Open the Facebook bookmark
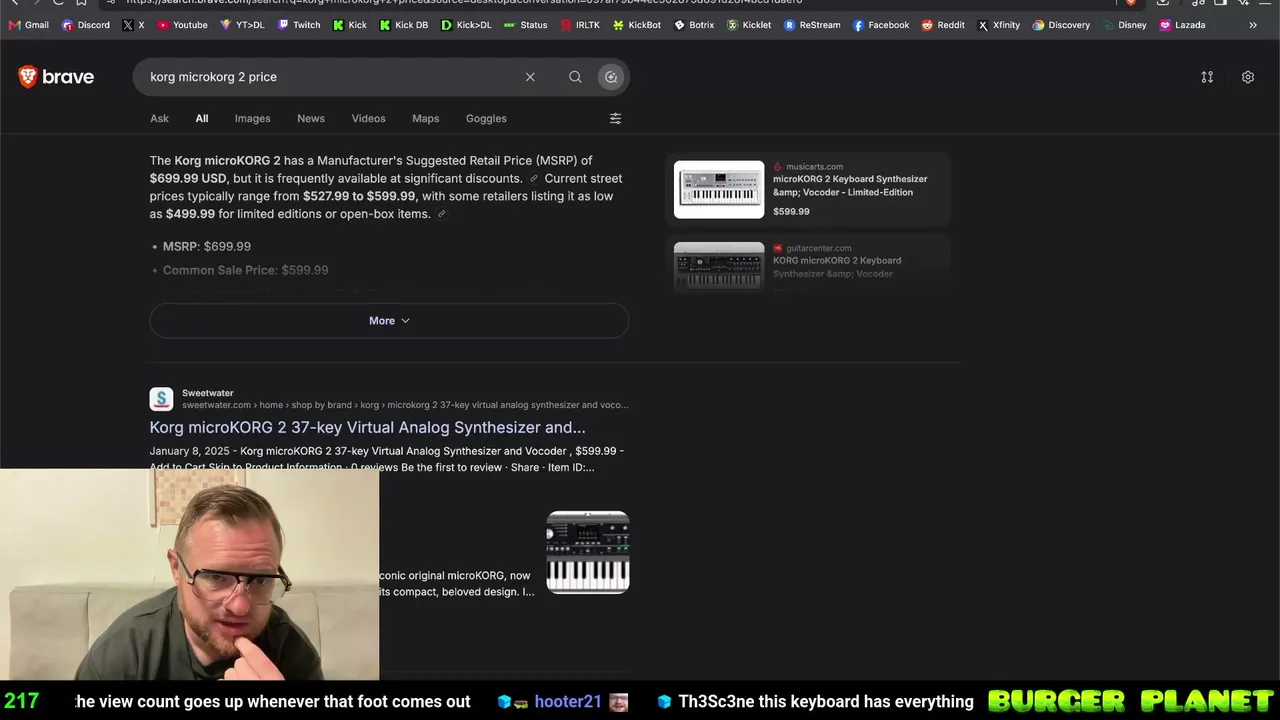 coord(881,25)
